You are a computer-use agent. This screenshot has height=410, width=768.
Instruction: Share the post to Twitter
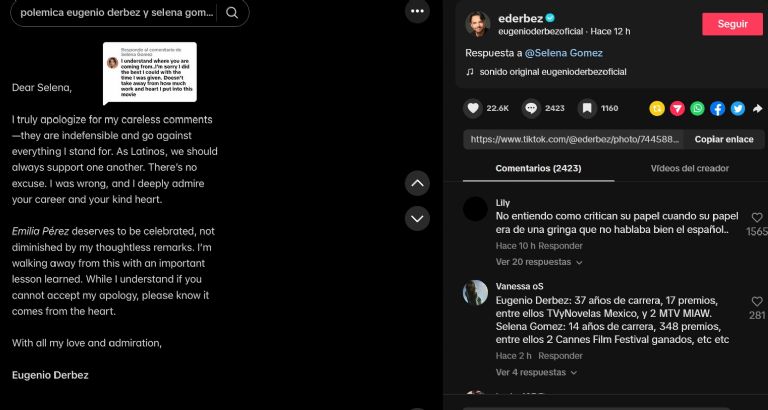pos(738,108)
